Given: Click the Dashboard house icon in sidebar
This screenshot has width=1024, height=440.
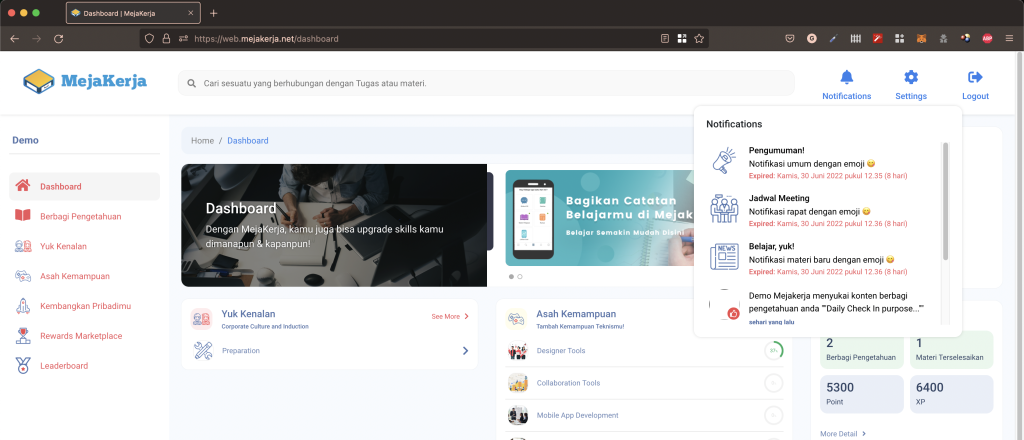Looking at the screenshot, I should [x=23, y=185].
